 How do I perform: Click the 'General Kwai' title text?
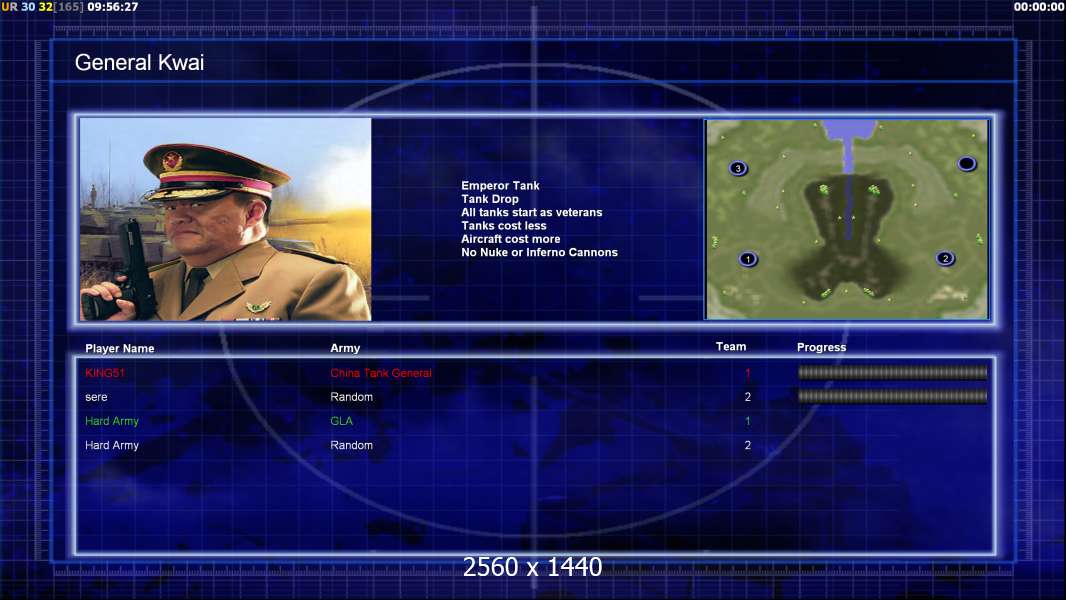pyautogui.click(x=139, y=63)
